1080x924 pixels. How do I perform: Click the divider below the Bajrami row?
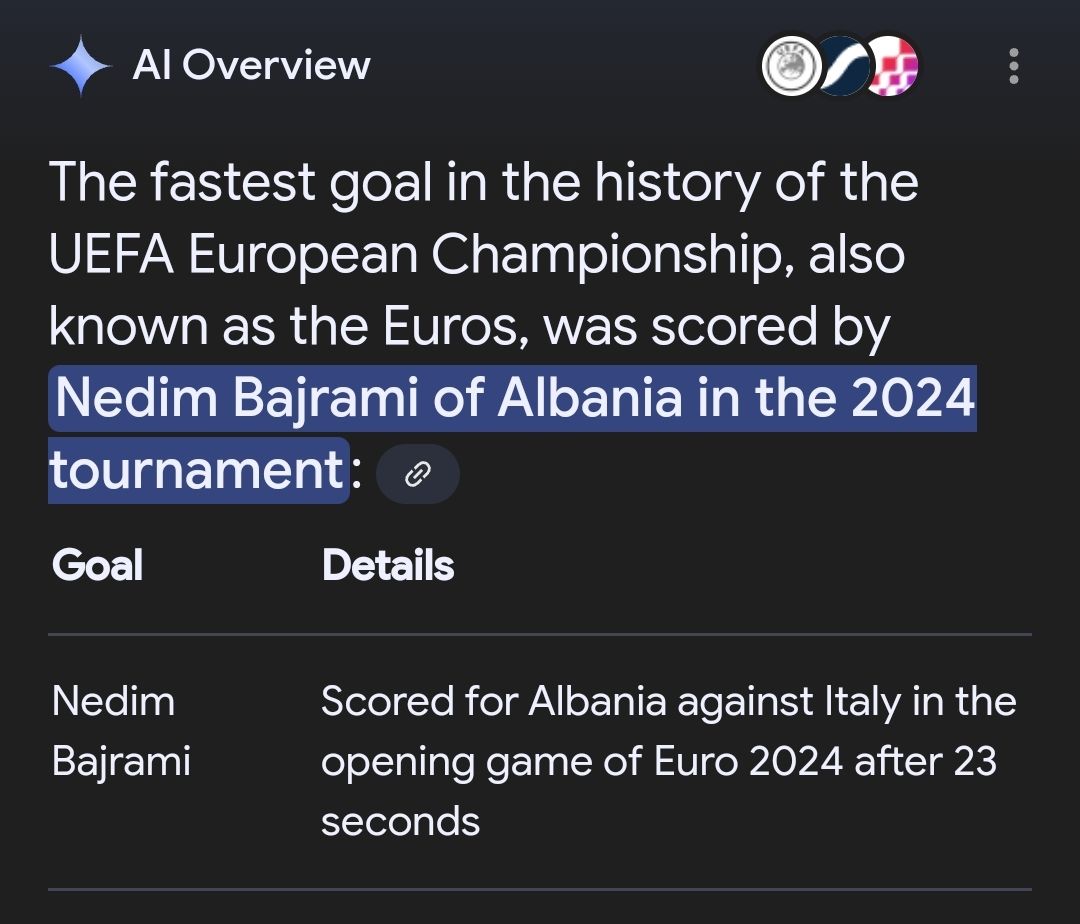tap(540, 890)
